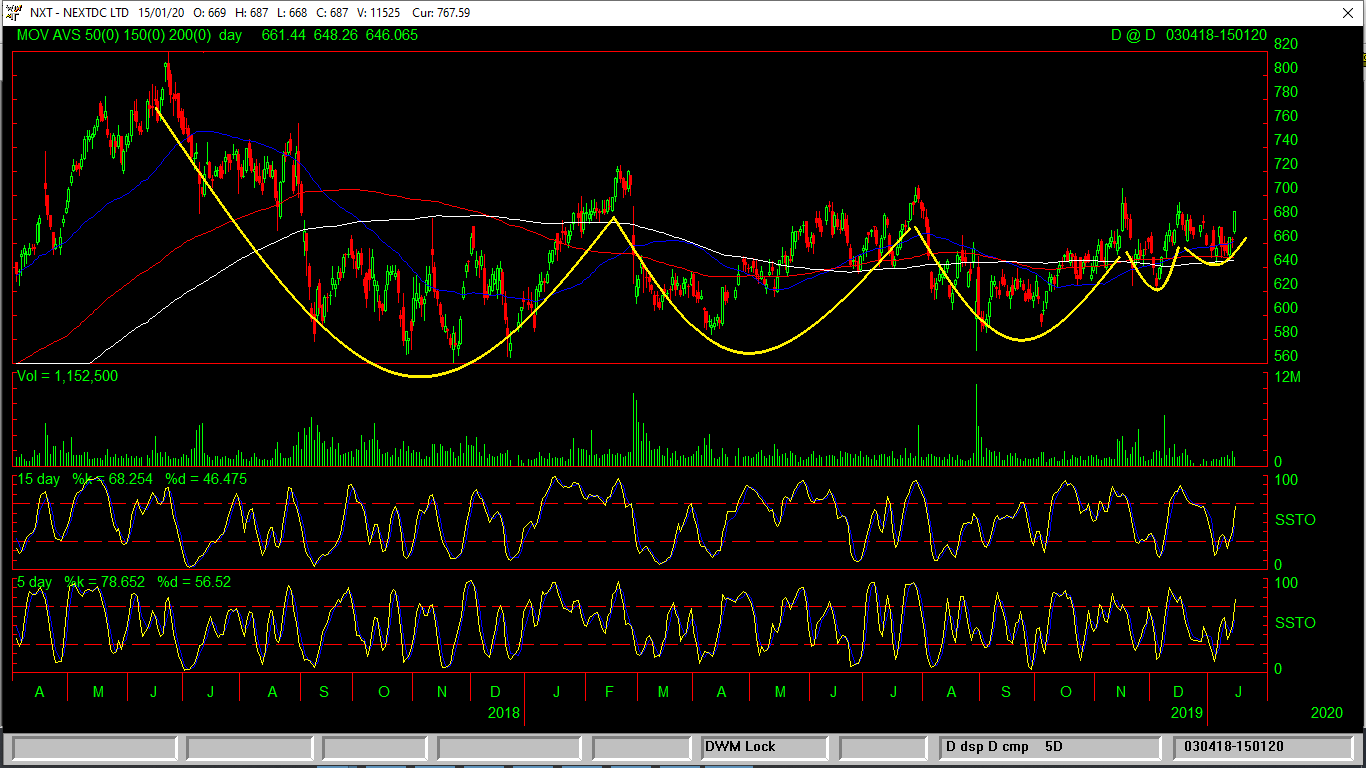Click the 2018 year label on time axis
1366x768 pixels.
[504, 713]
